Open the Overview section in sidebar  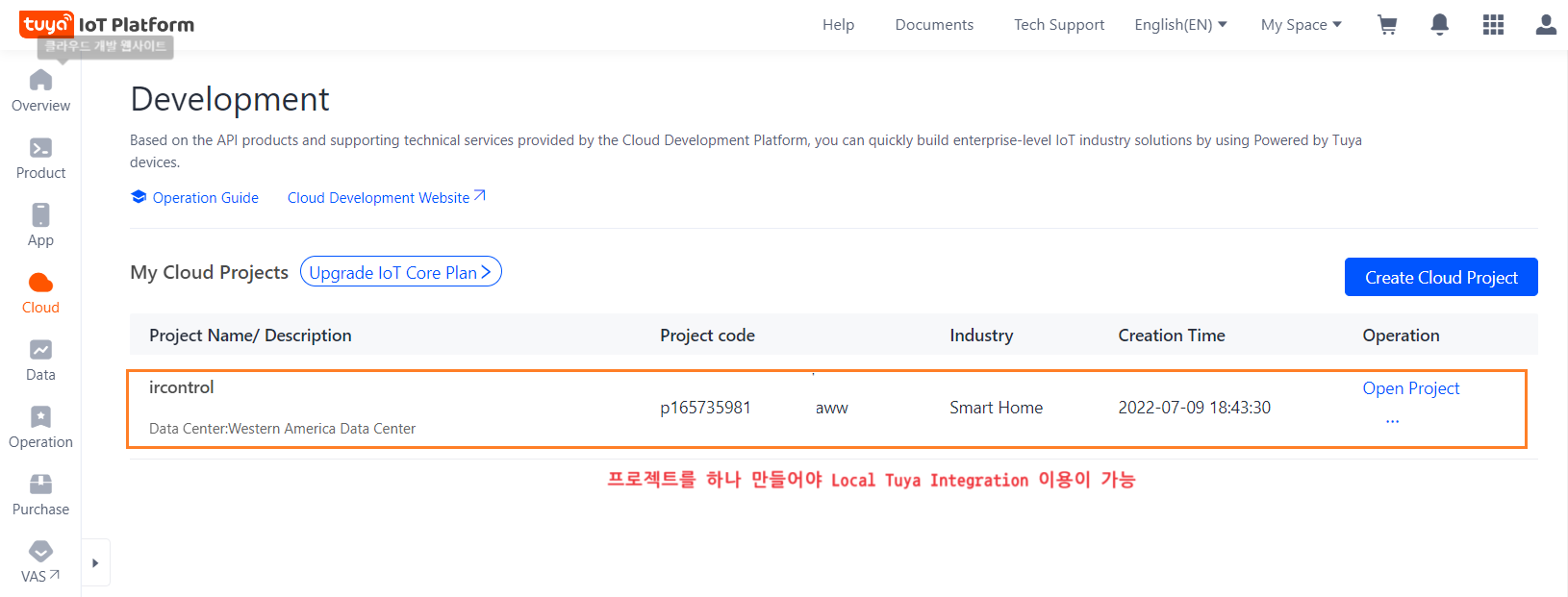40,92
